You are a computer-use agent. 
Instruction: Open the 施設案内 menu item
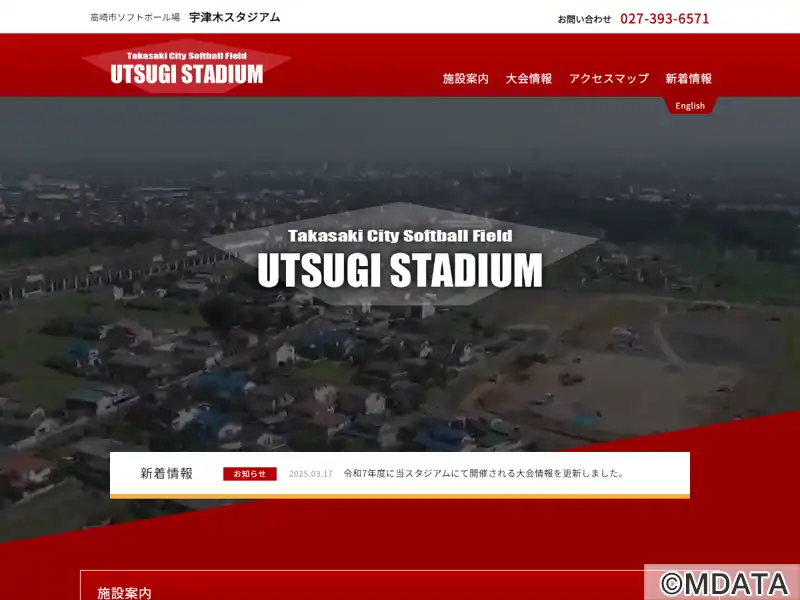tap(465, 79)
